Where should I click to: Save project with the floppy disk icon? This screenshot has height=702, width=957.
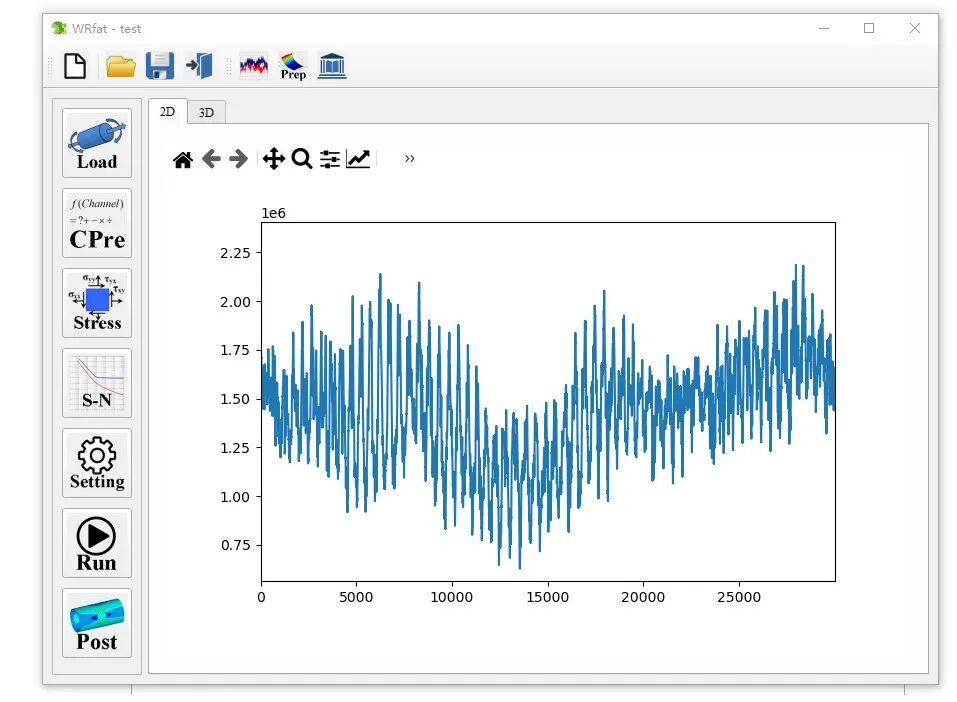[x=160, y=66]
